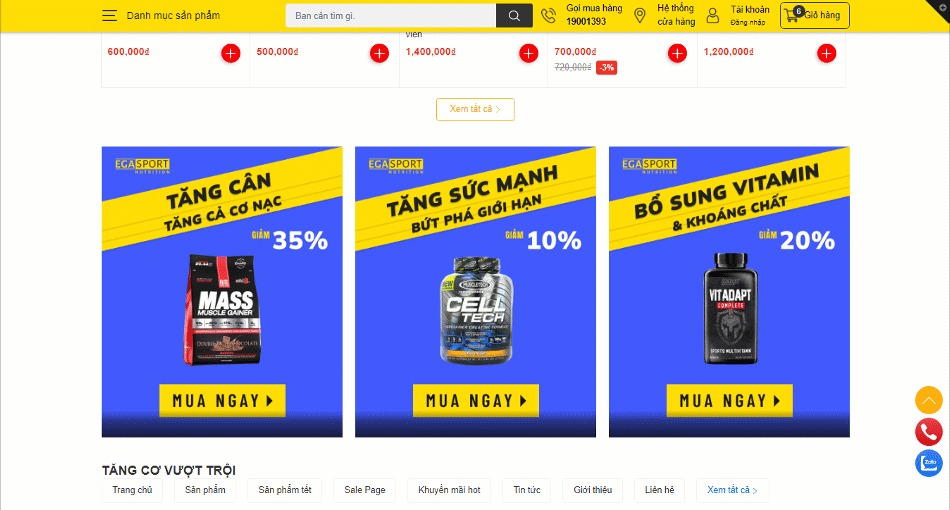Click the red floating phone call button

[928, 432]
